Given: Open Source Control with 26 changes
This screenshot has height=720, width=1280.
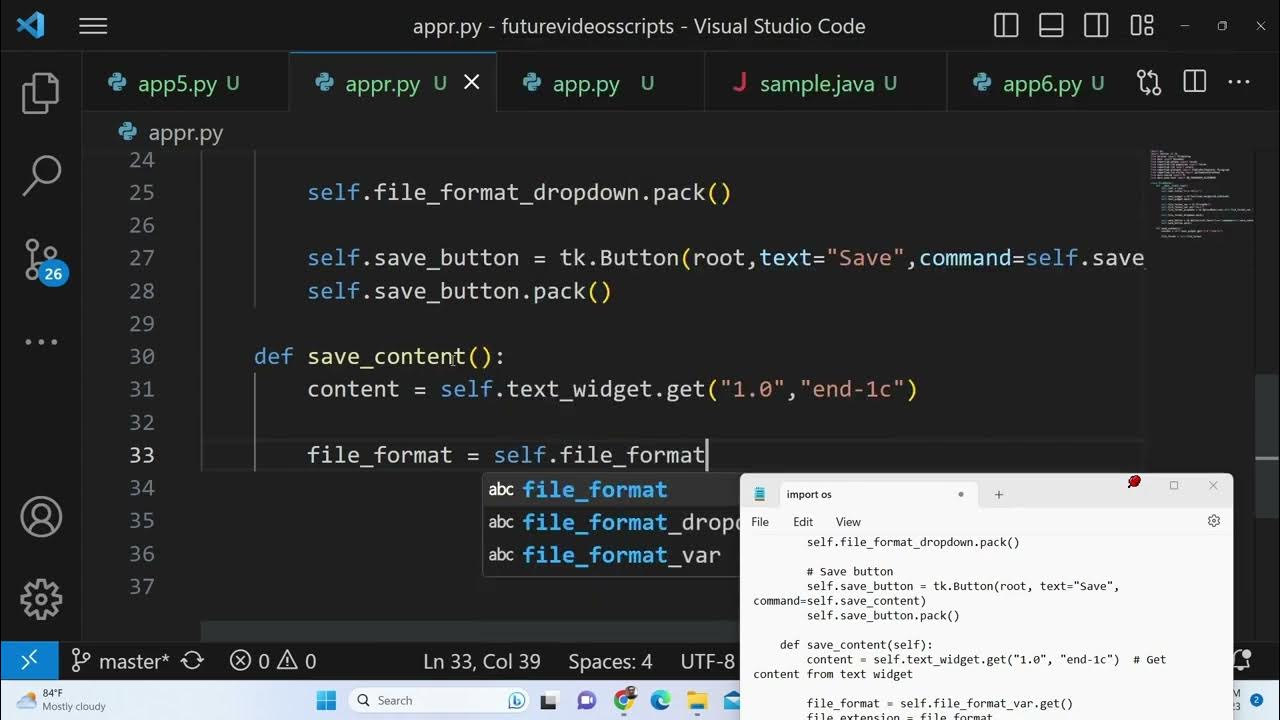Looking at the screenshot, I should click(x=41, y=260).
